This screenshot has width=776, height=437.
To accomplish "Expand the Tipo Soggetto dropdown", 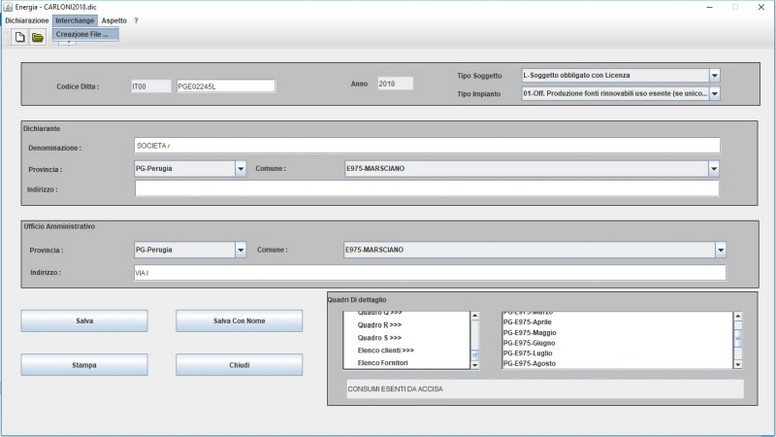I will pos(714,75).
